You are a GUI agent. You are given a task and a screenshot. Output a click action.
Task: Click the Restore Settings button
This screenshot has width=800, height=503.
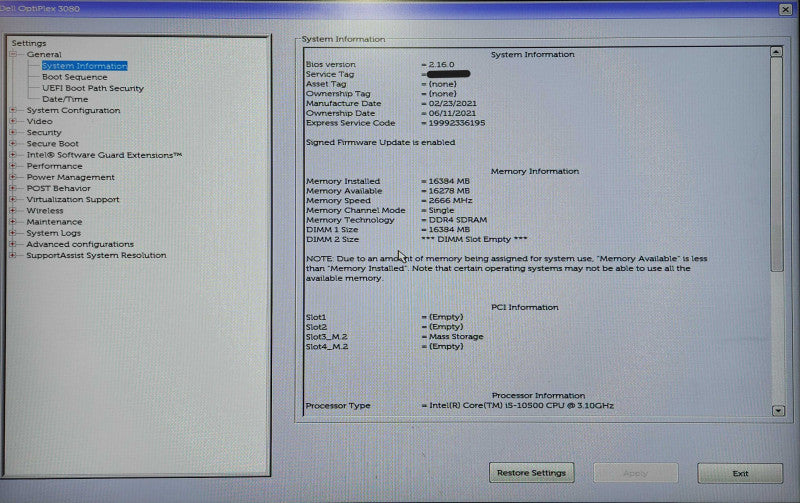point(531,473)
